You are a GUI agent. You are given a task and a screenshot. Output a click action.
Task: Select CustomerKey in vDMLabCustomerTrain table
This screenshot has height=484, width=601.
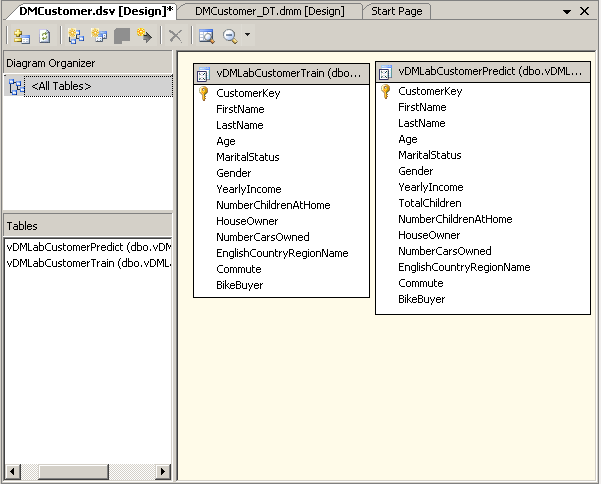pyautogui.click(x=248, y=93)
